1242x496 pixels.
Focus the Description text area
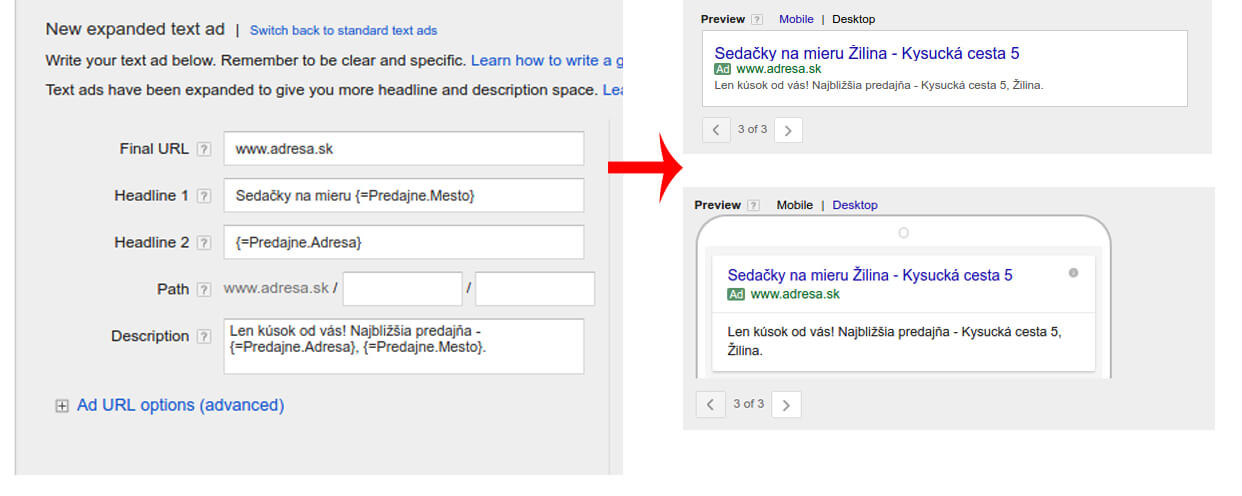click(404, 346)
